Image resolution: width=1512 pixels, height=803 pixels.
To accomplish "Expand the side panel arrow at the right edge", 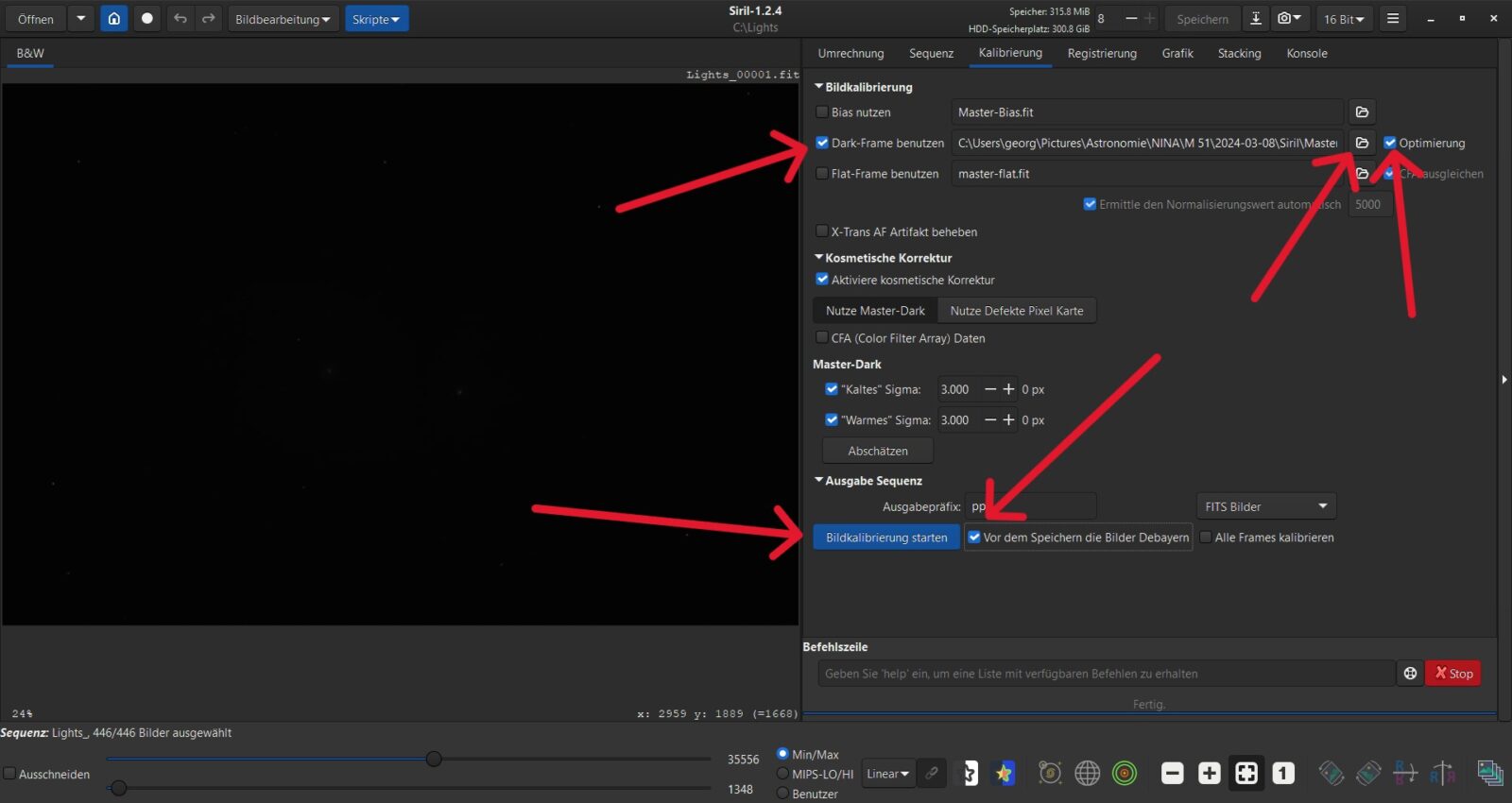I will [x=1504, y=379].
